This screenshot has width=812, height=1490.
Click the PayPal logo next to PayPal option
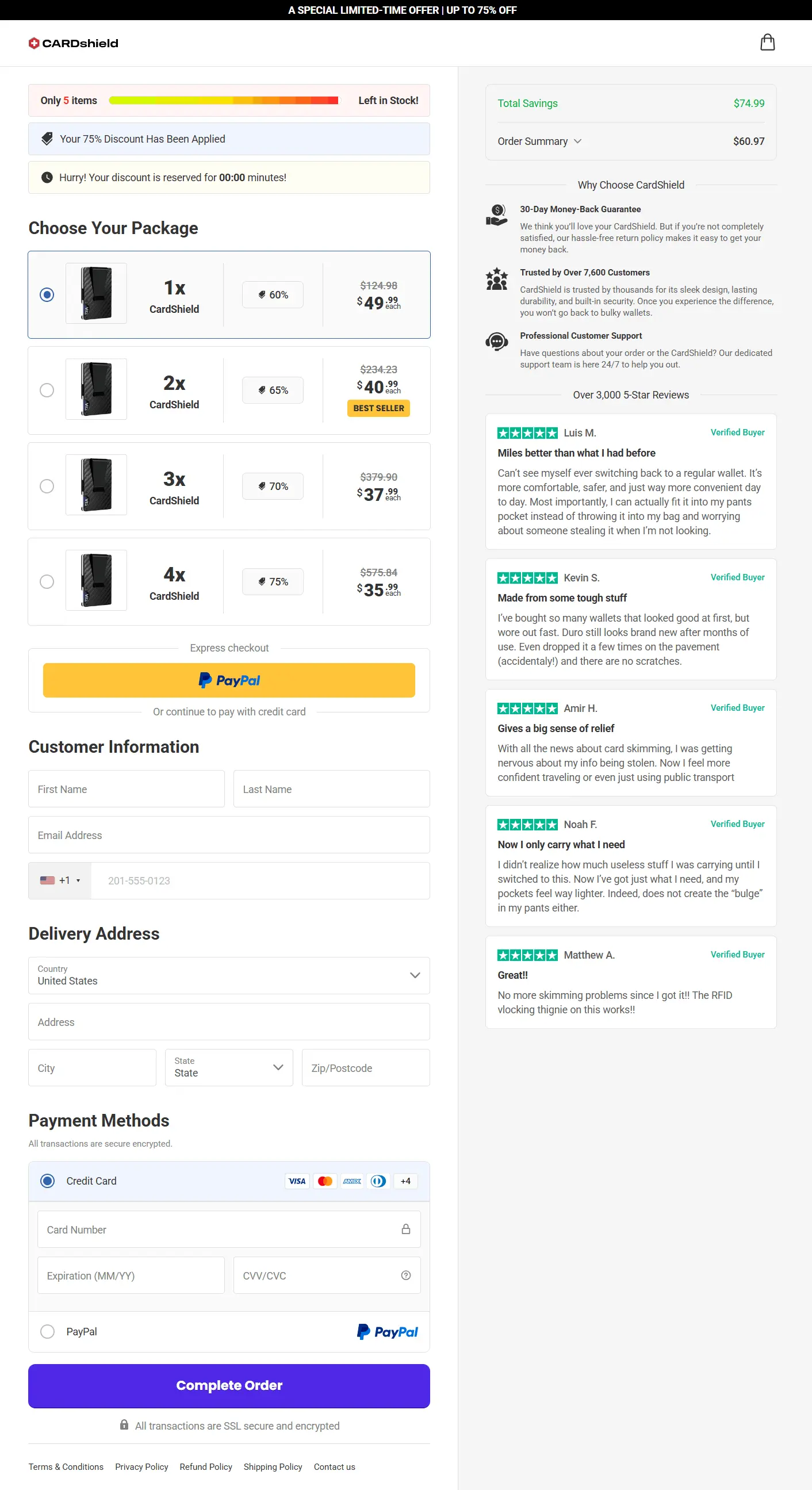click(386, 1331)
